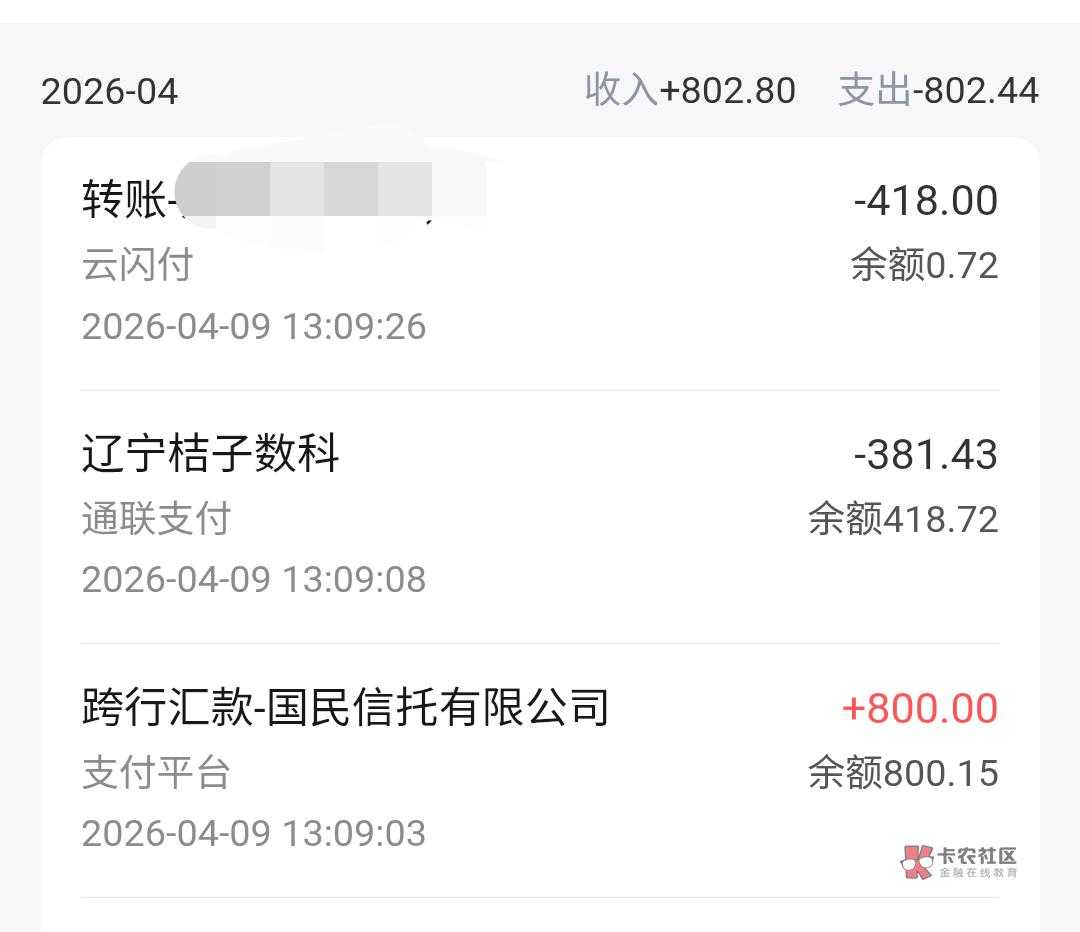The height and width of the screenshot is (932, 1080).
Task: Click the red +800.00 deposit amount
Action: tap(920, 709)
